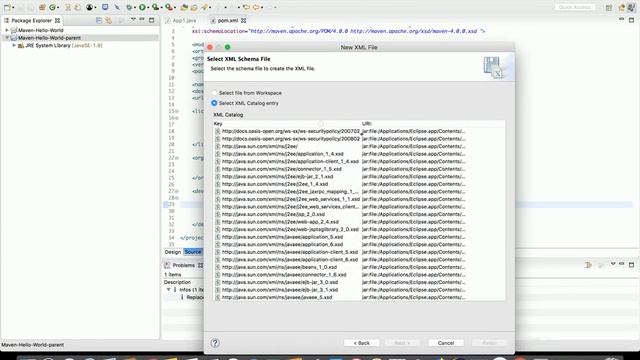The width and height of the screenshot is (640, 360).
Task: Open the Problems view menu triangle
Action: pos(613,264)
